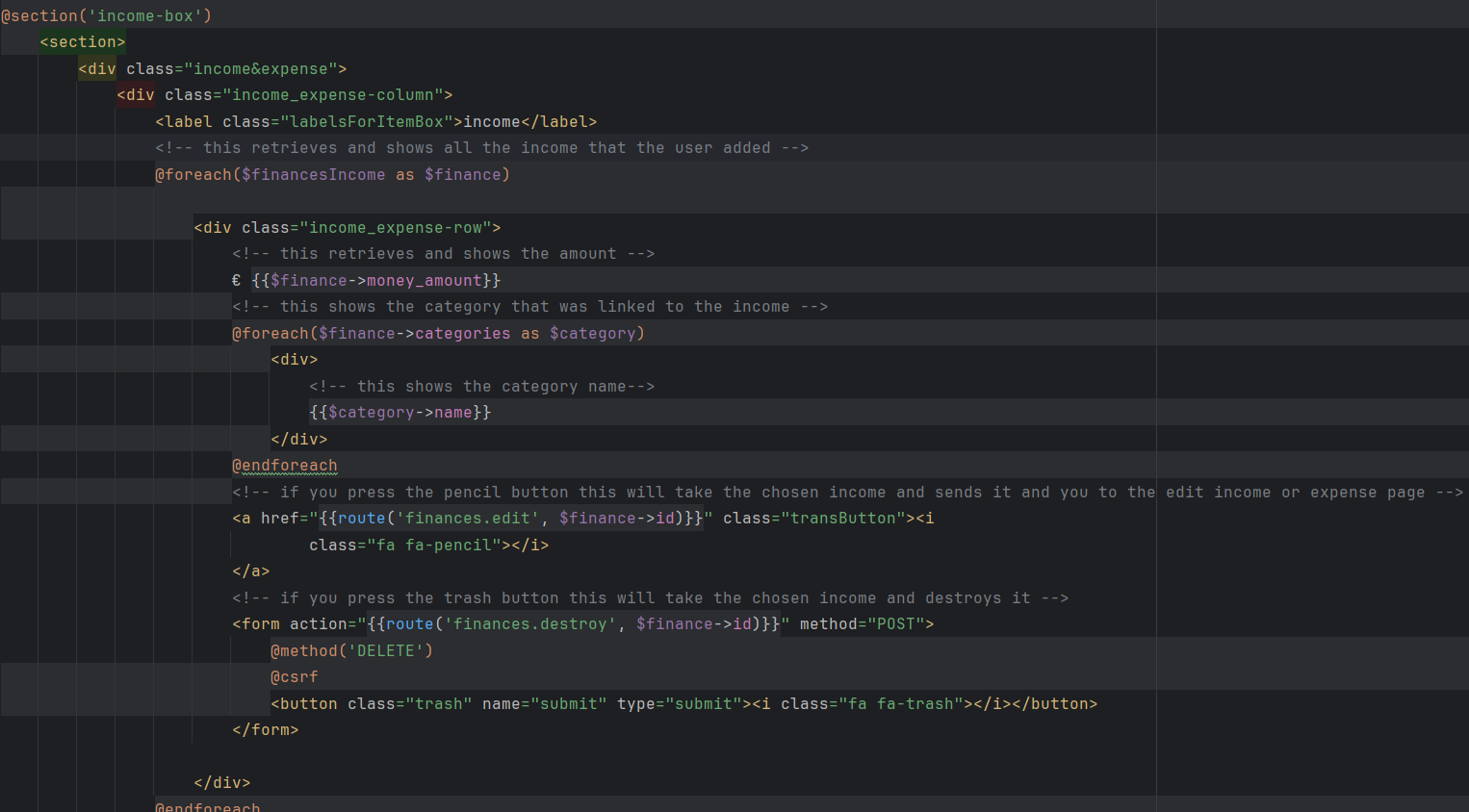Image resolution: width=1469 pixels, height=812 pixels.
Task: Click comment "retrieves and shows the amount"
Action: pyautogui.click(x=444, y=254)
